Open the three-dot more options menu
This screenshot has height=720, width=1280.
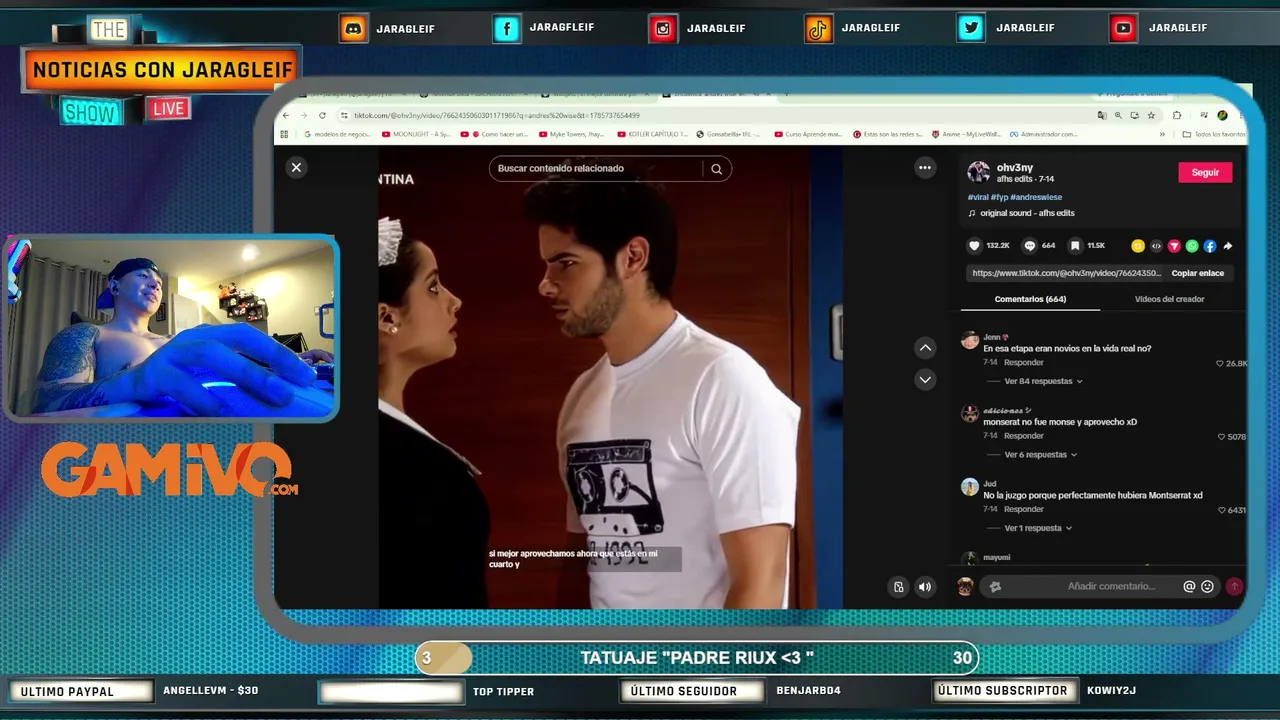coord(925,168)
